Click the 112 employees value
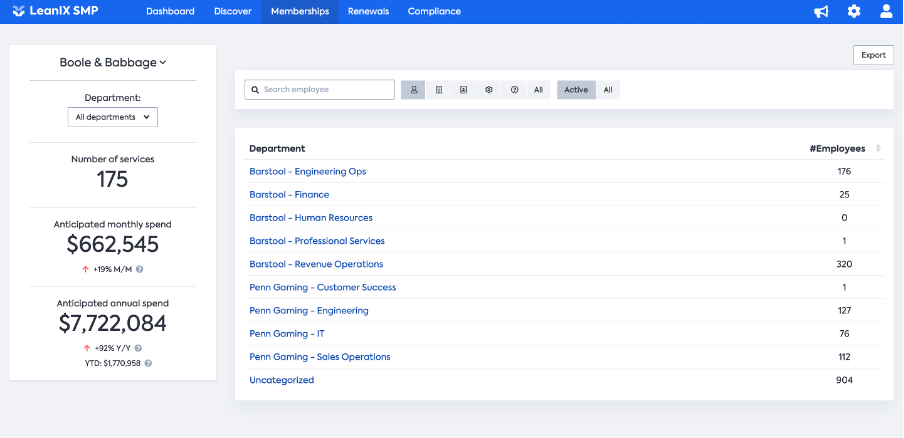 (844, 357)
